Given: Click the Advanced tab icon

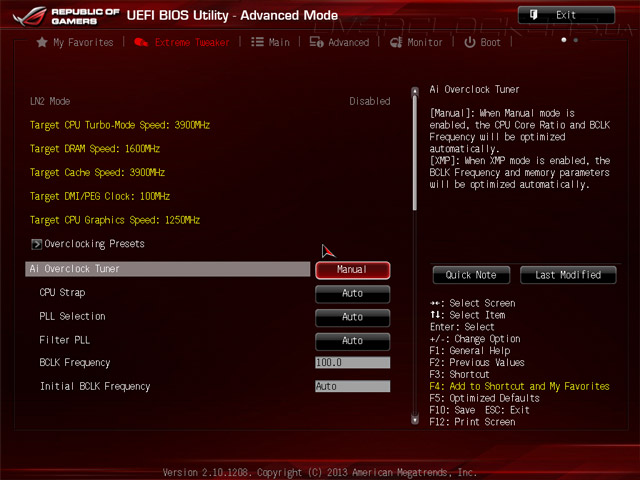Looking at the screenshot, I should pos(316,42).
